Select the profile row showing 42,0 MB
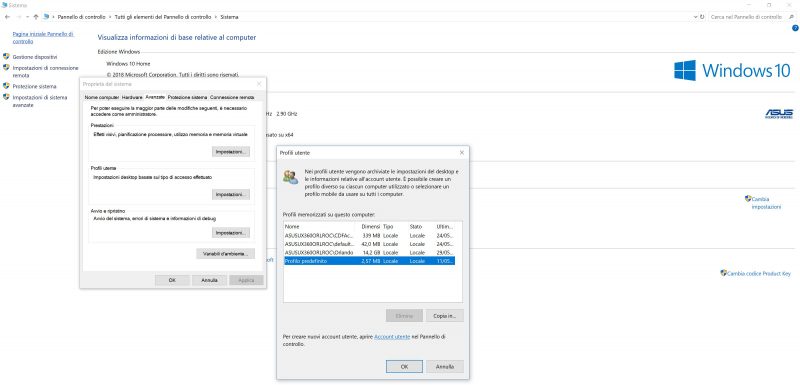 click(x=369, y=244)
